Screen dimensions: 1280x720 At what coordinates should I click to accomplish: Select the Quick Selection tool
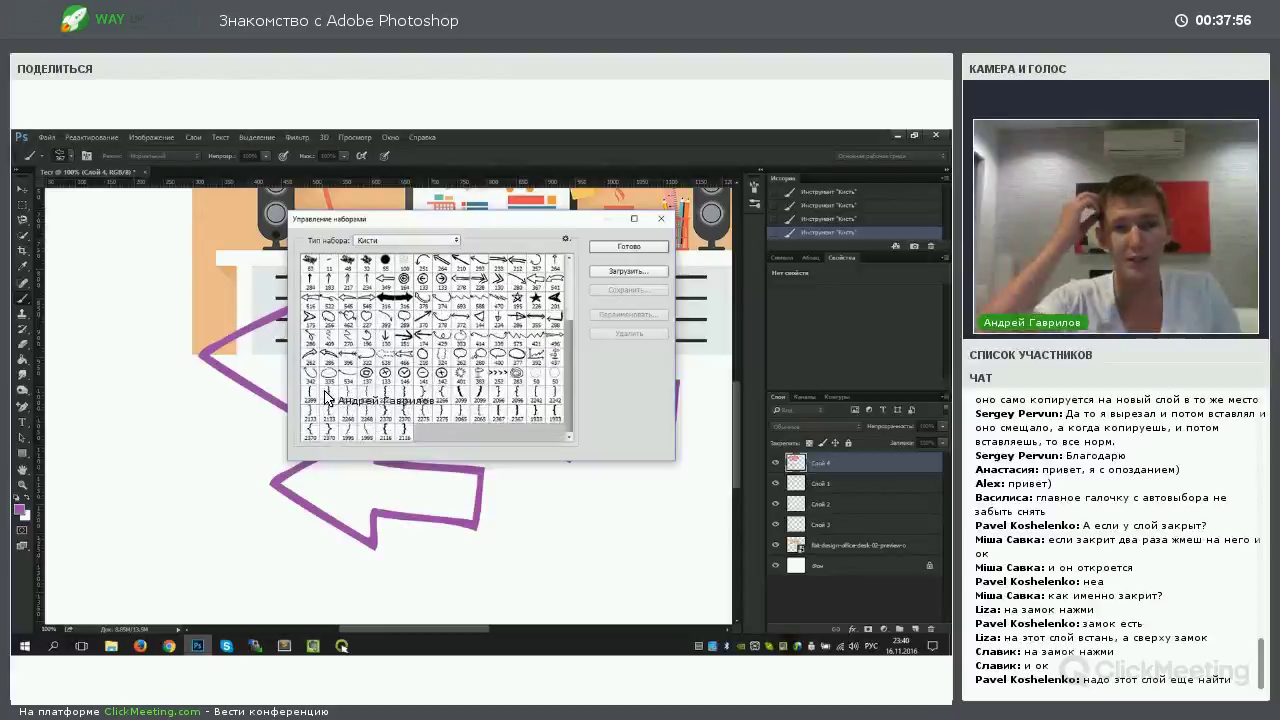coord(21,234)
